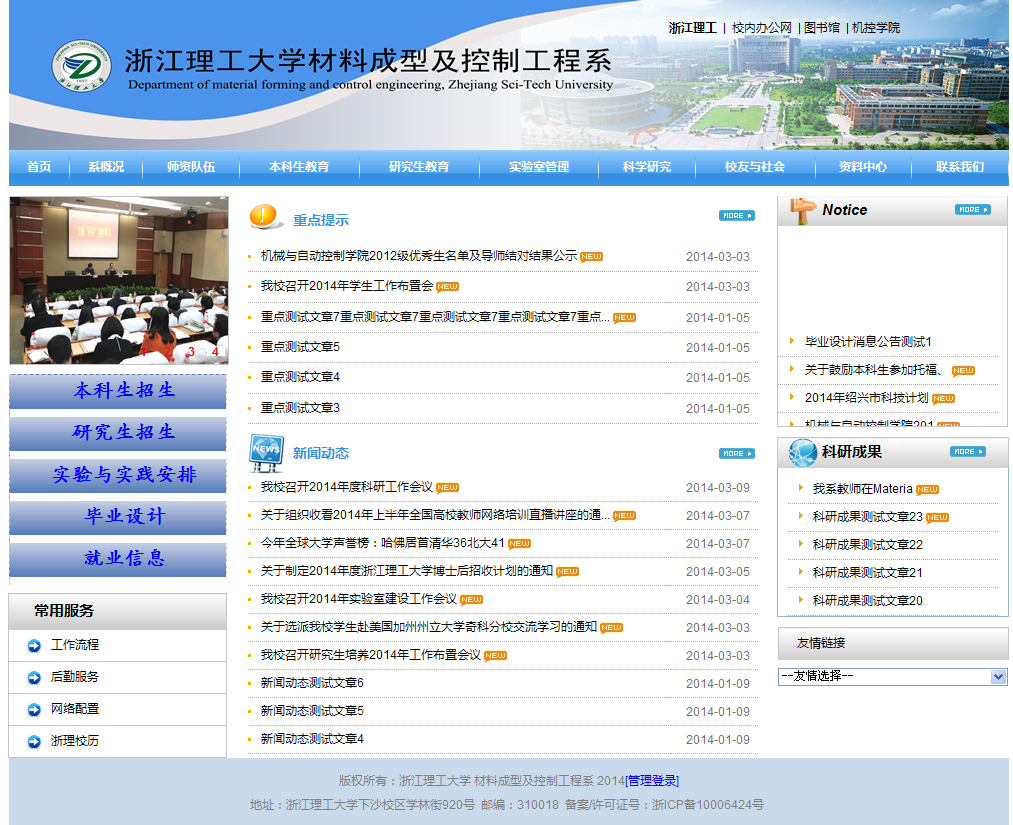Open 浙理校历 service link

(x=75, y=741)
